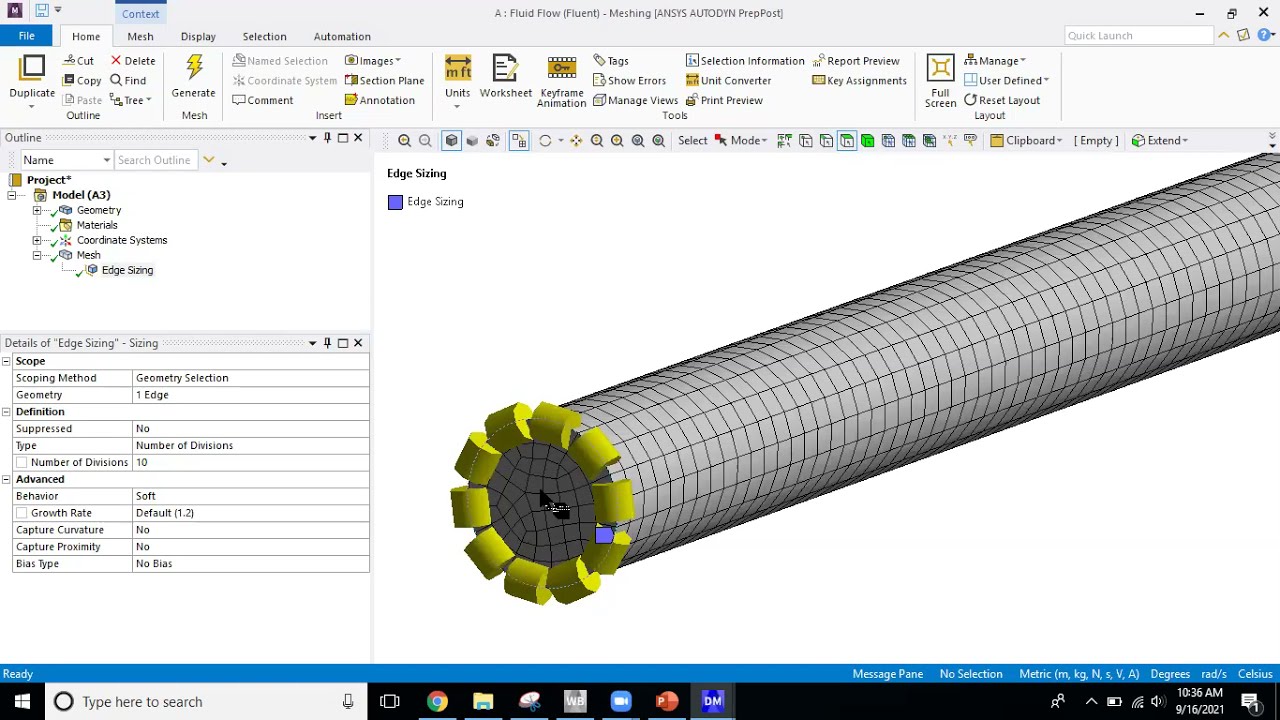Screen dimensions: 1280x720
Task: Open the Images dropdown
Action: tap(373, 61)
